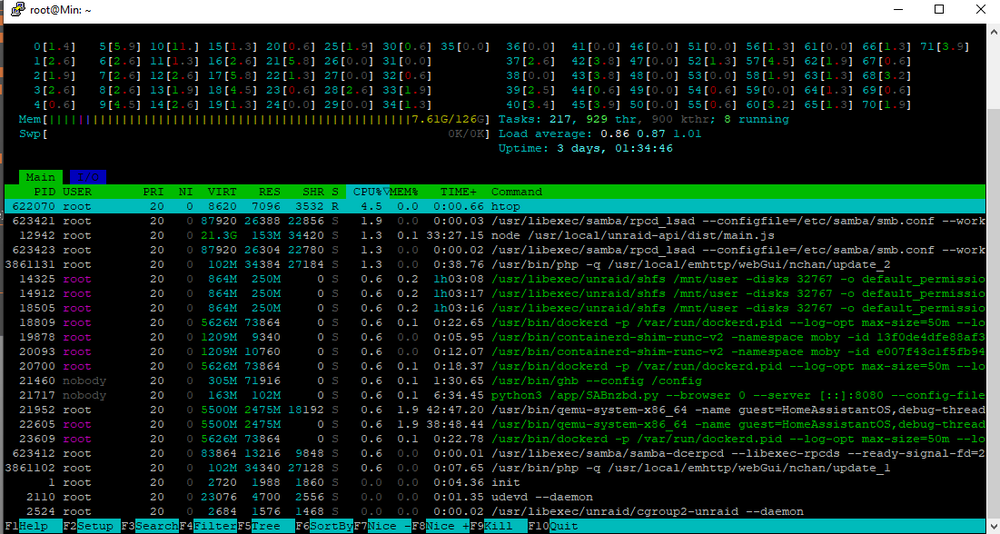Image resolution: width=1000 pixels, height=534 pixels.
Task: Click F8 Nice plus button
Action: [x=441, y=526]
